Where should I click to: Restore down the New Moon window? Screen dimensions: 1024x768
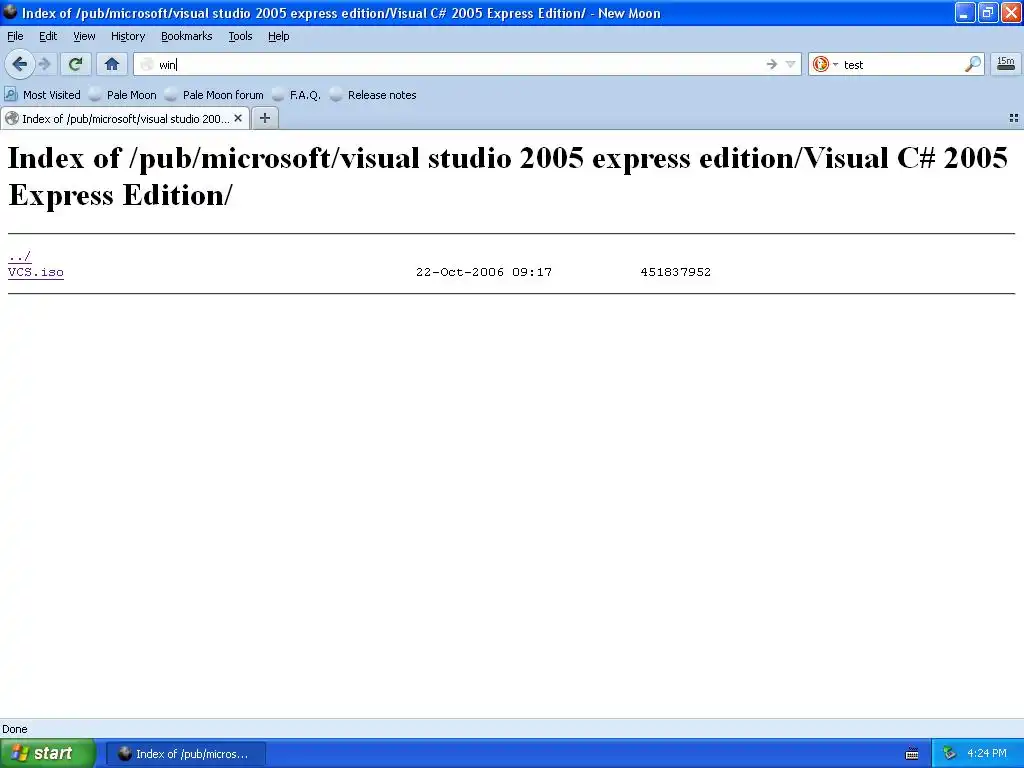tap(988, 12)
